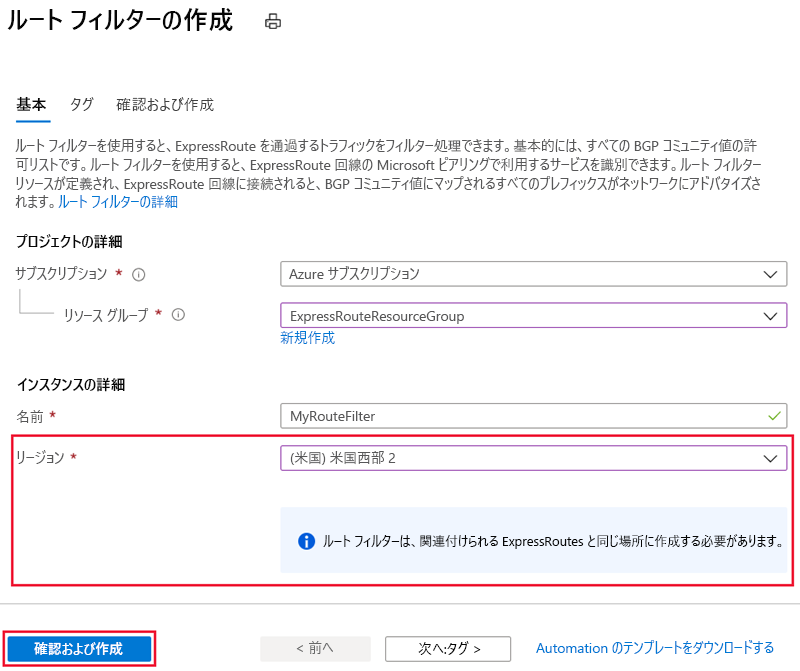Screen dimensions: 800x671
Task: Click the disabled < 前へ button
Action: pos(315,649)
